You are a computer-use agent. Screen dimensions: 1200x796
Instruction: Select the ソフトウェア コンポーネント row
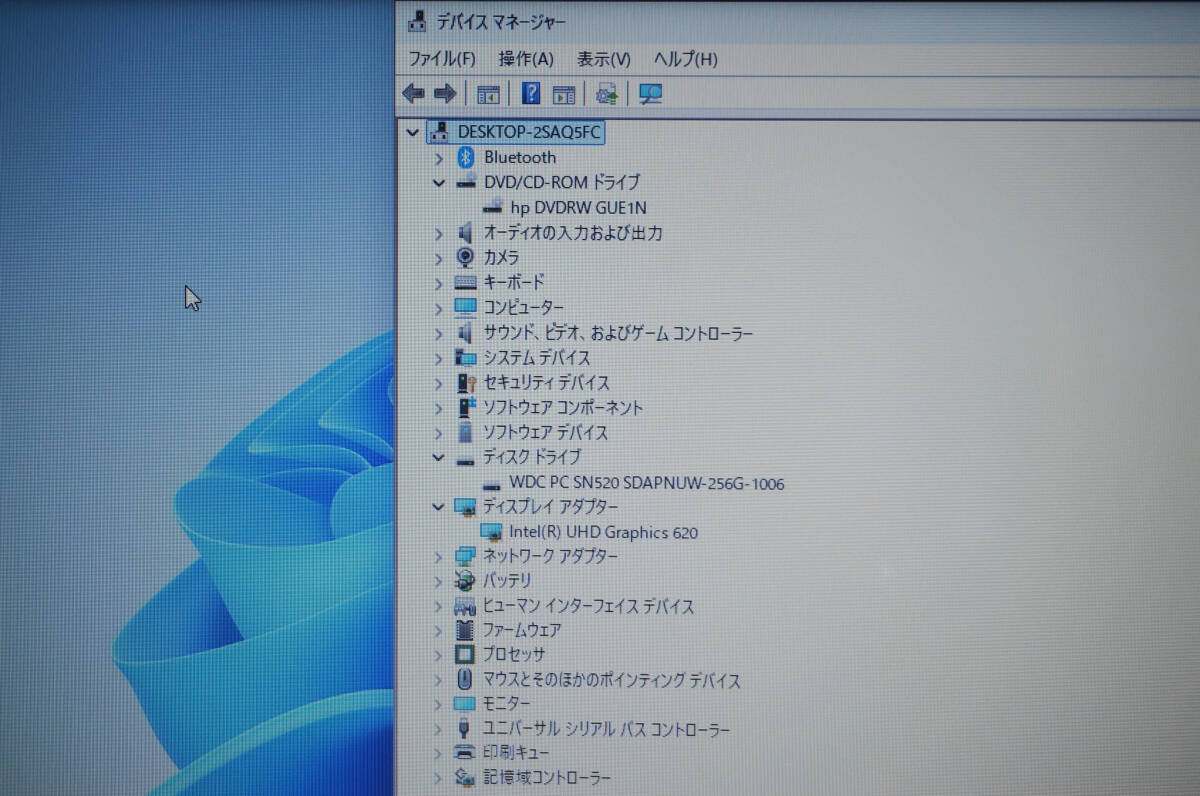563,408
